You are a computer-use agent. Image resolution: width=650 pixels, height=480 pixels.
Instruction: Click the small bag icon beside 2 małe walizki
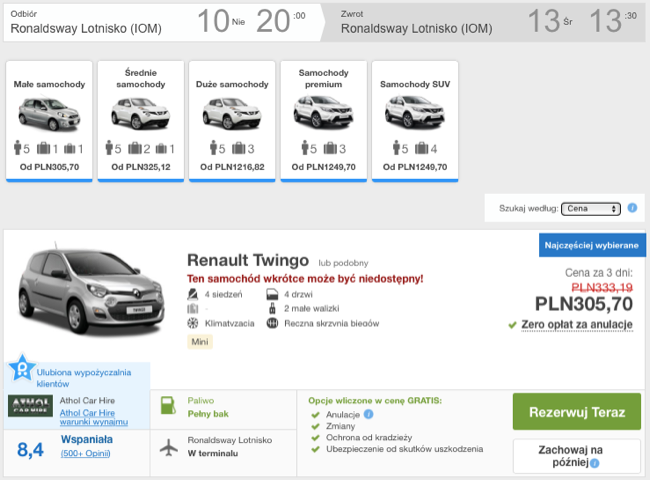272,308
